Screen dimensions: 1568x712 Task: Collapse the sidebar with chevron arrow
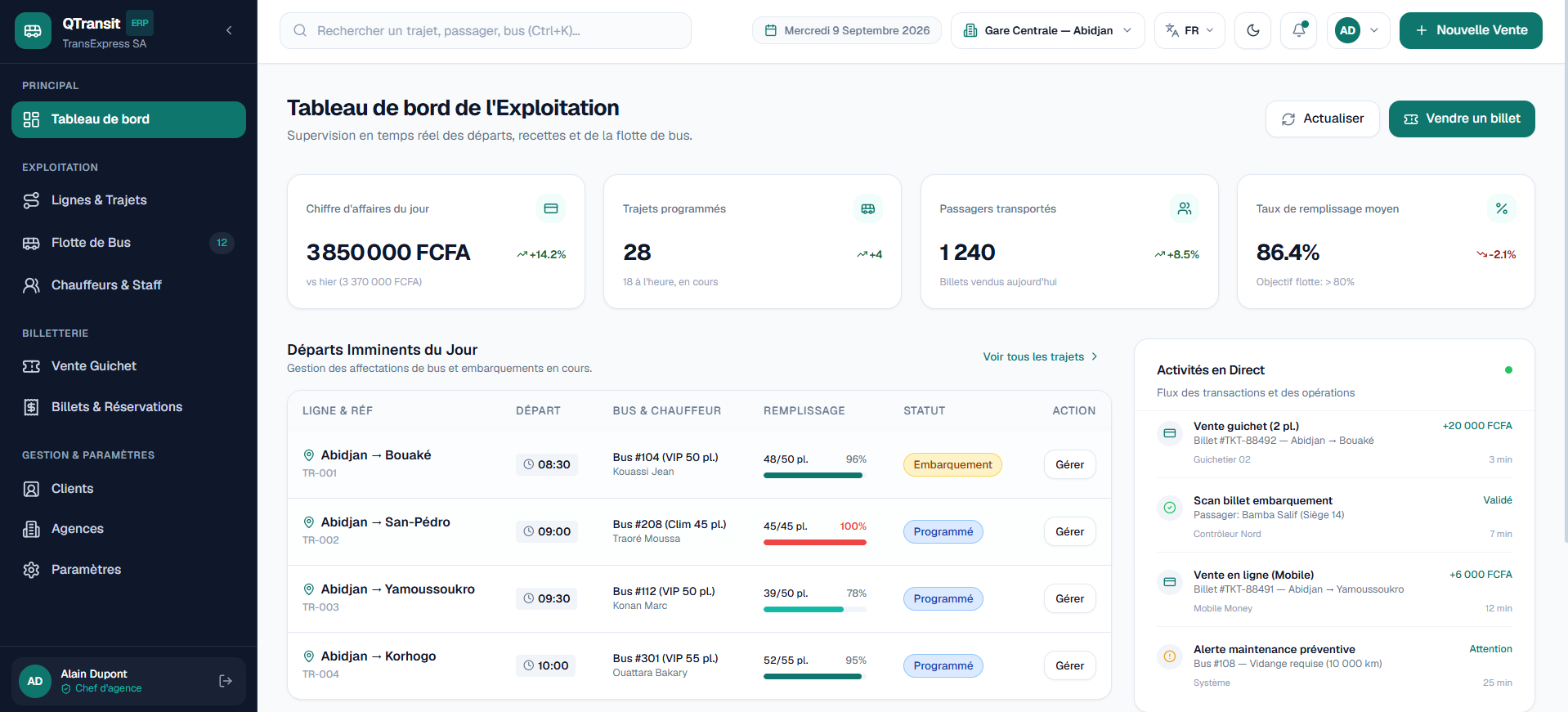229,30
